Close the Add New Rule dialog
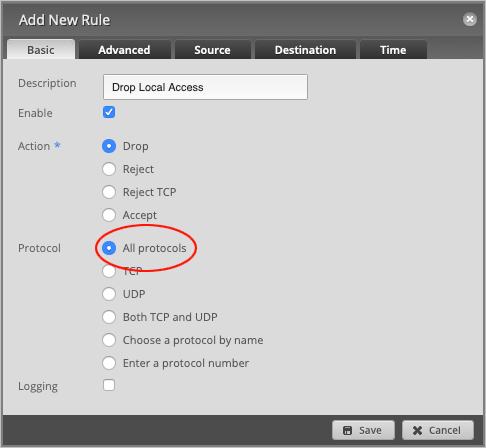The width and height of the screenshot is (486, 448). (470, 19)
